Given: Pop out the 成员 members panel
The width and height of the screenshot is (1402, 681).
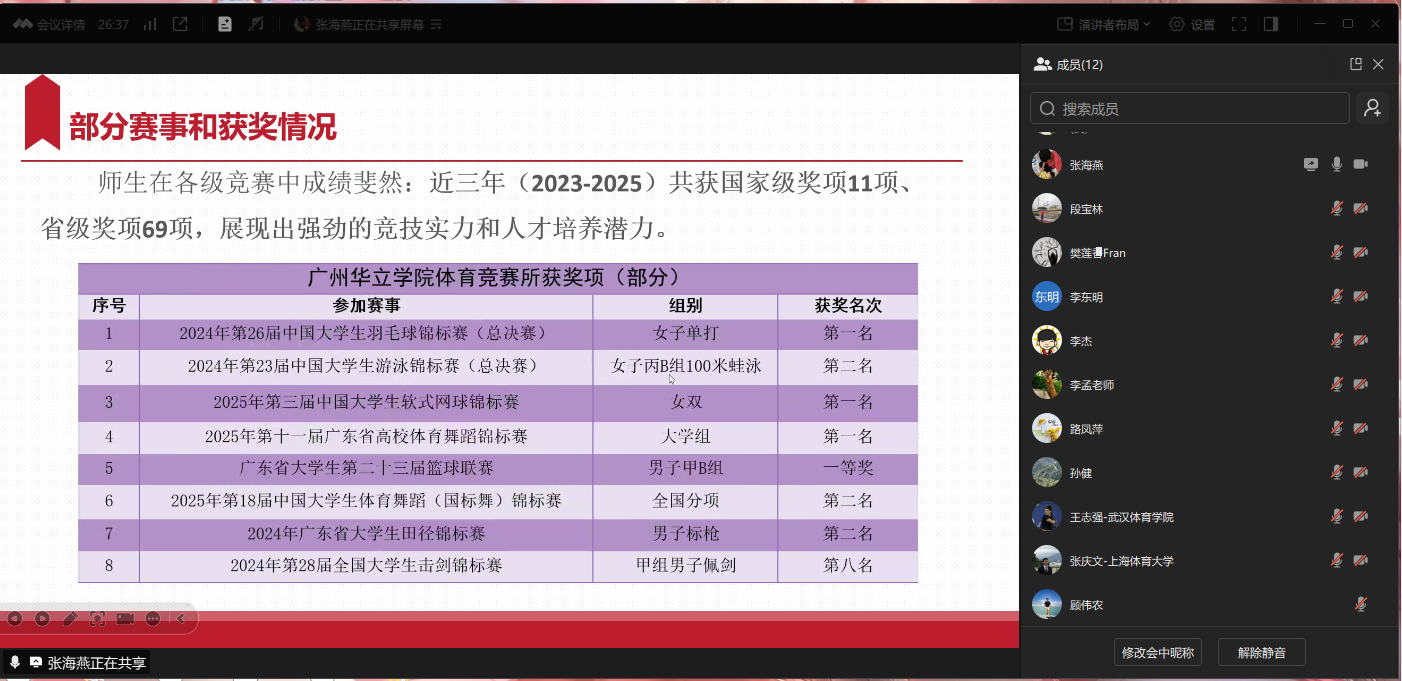Looking at the screenshot, I should (1356, 64).
